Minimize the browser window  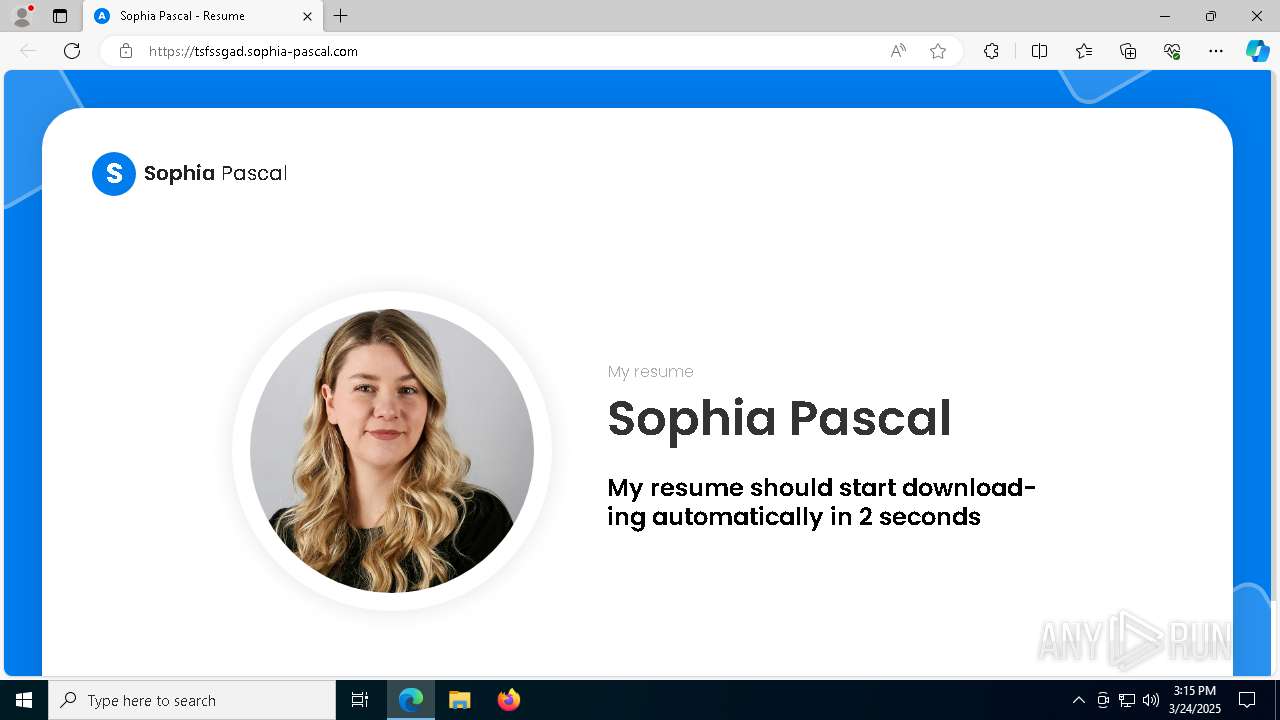(1165, 16)
